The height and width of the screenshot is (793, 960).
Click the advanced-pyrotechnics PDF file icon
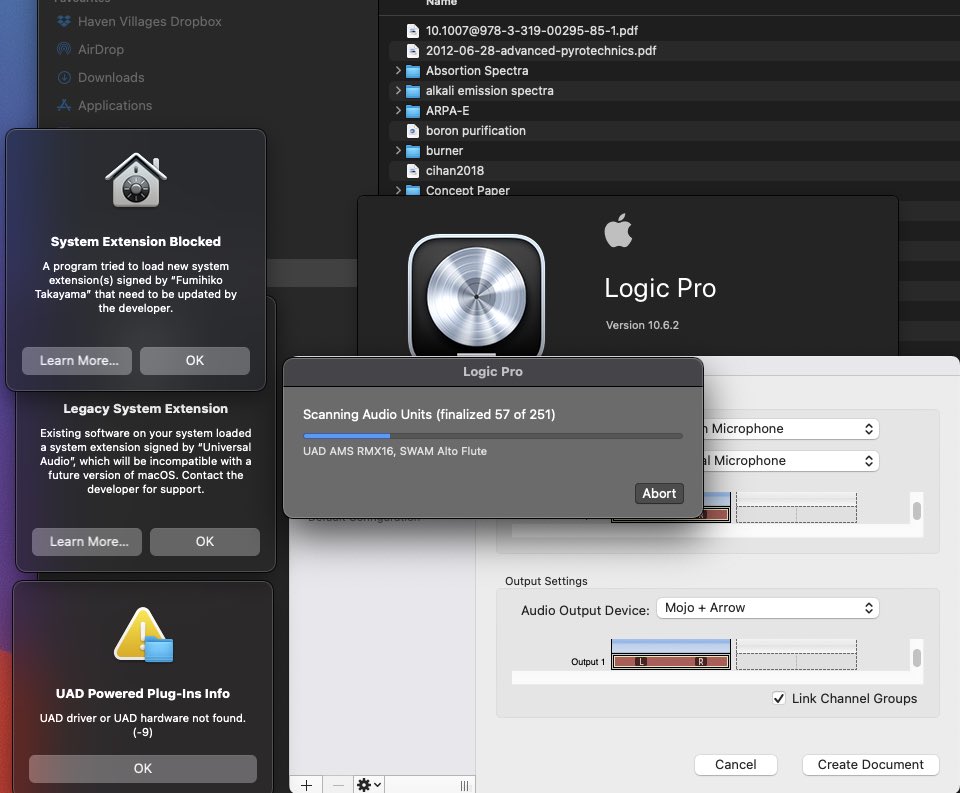point(413,51)
